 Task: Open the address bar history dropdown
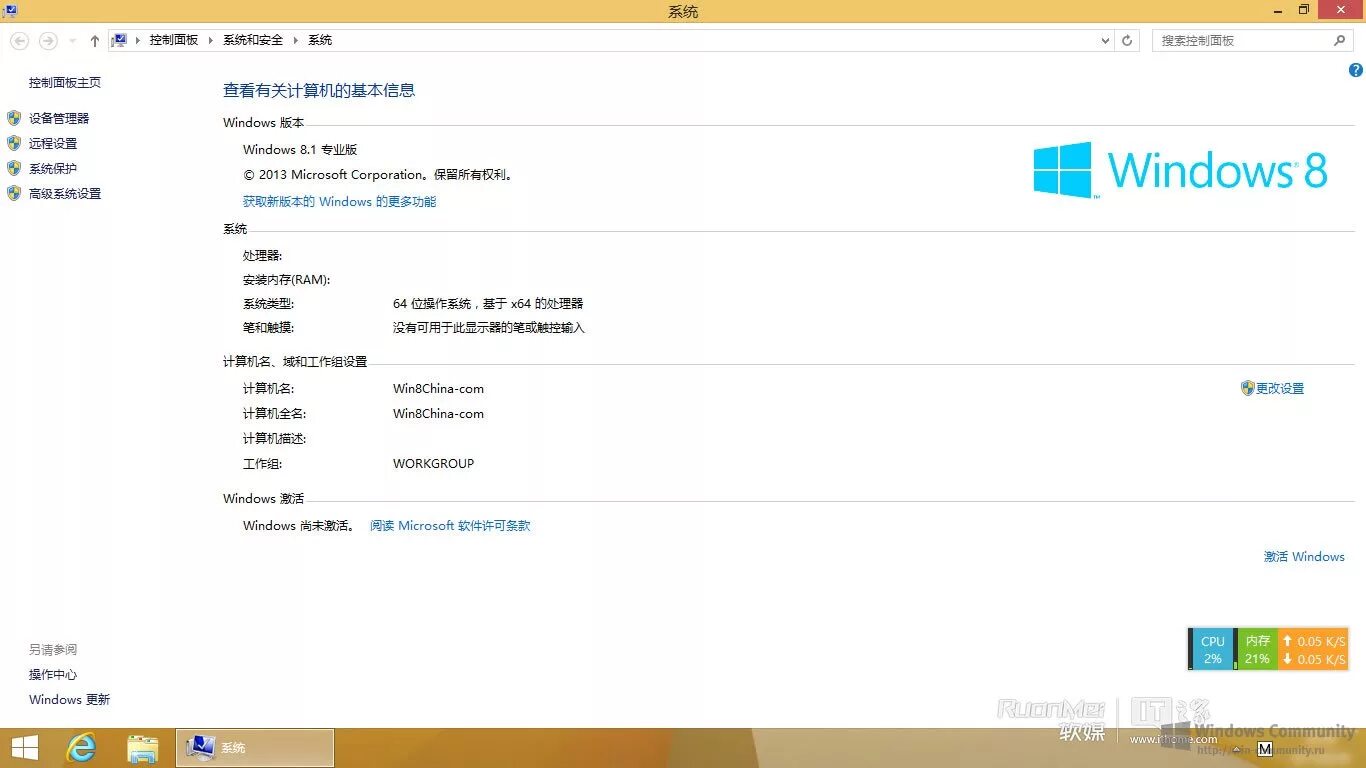pos(1105,41)
